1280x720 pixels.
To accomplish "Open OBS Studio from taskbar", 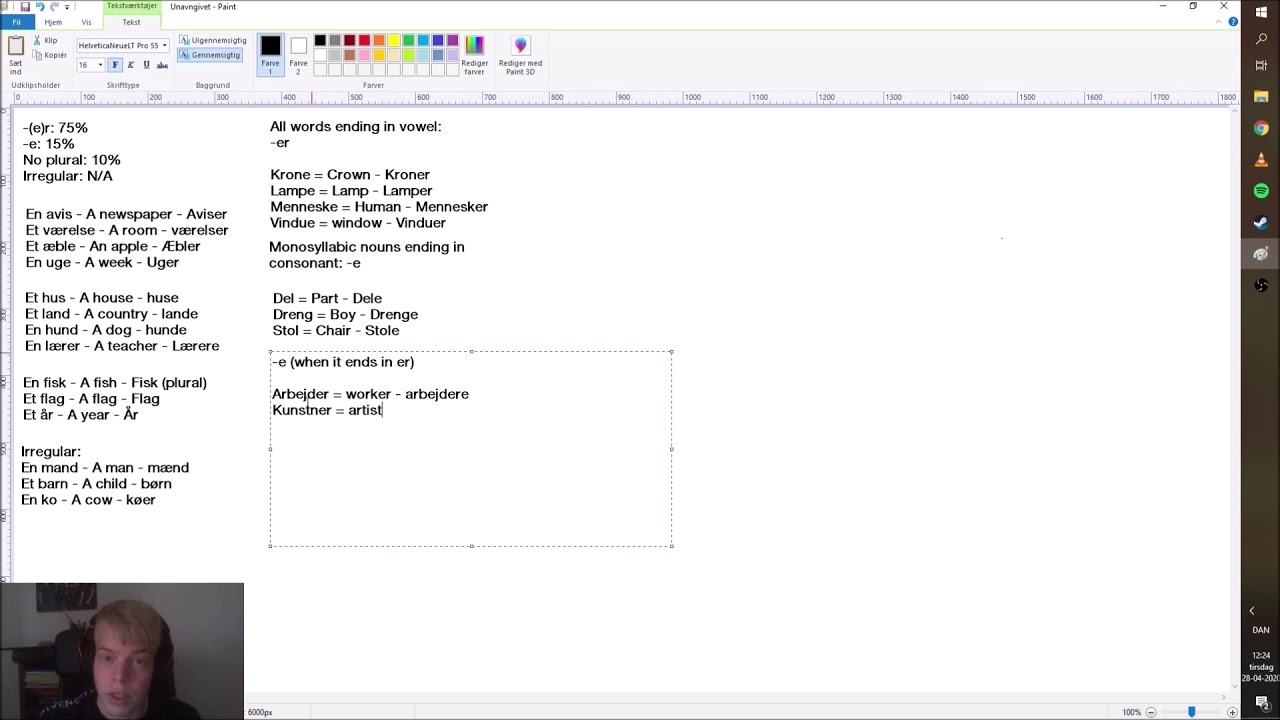I will [1261, 286].
